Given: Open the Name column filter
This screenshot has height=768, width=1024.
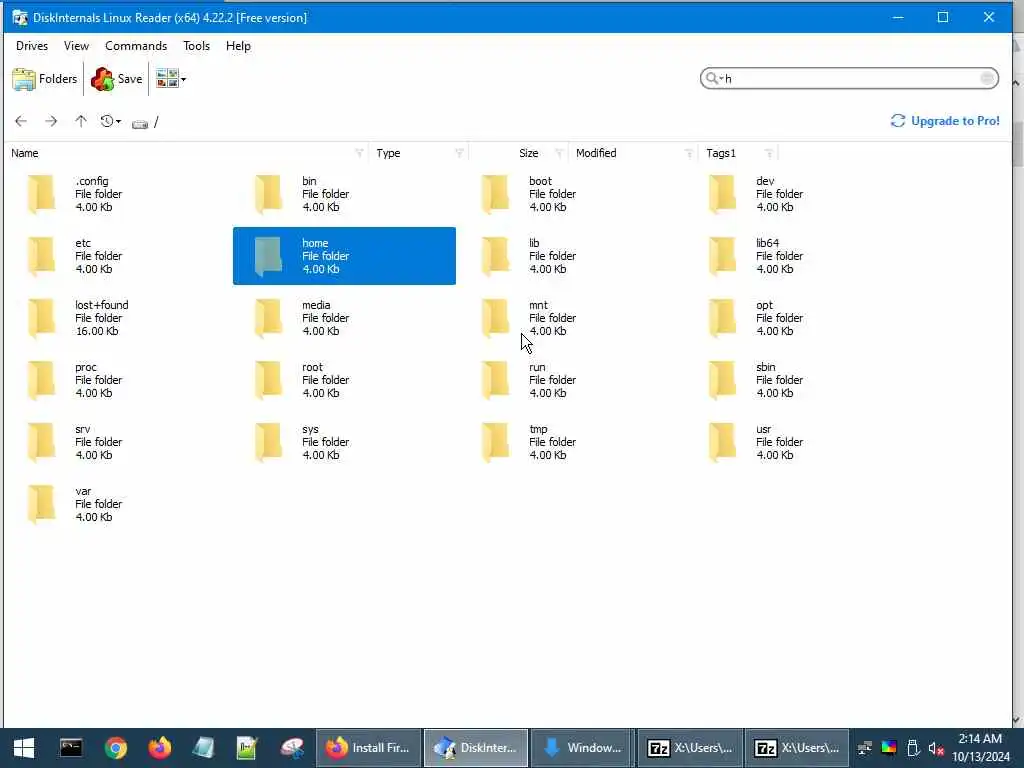Looking at the screenshot, I should click(x=359, y=153).
